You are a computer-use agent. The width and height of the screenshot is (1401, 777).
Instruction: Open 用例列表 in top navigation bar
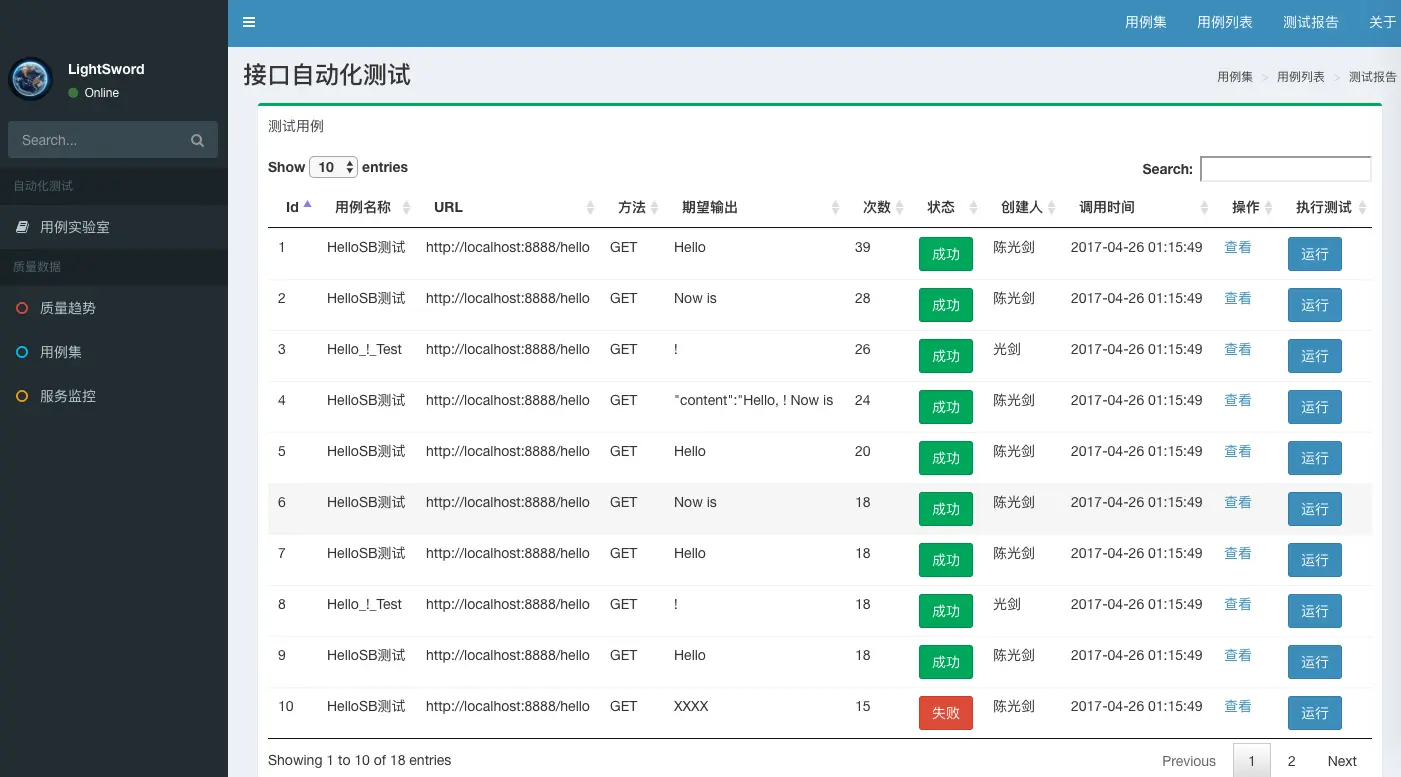1225,23
